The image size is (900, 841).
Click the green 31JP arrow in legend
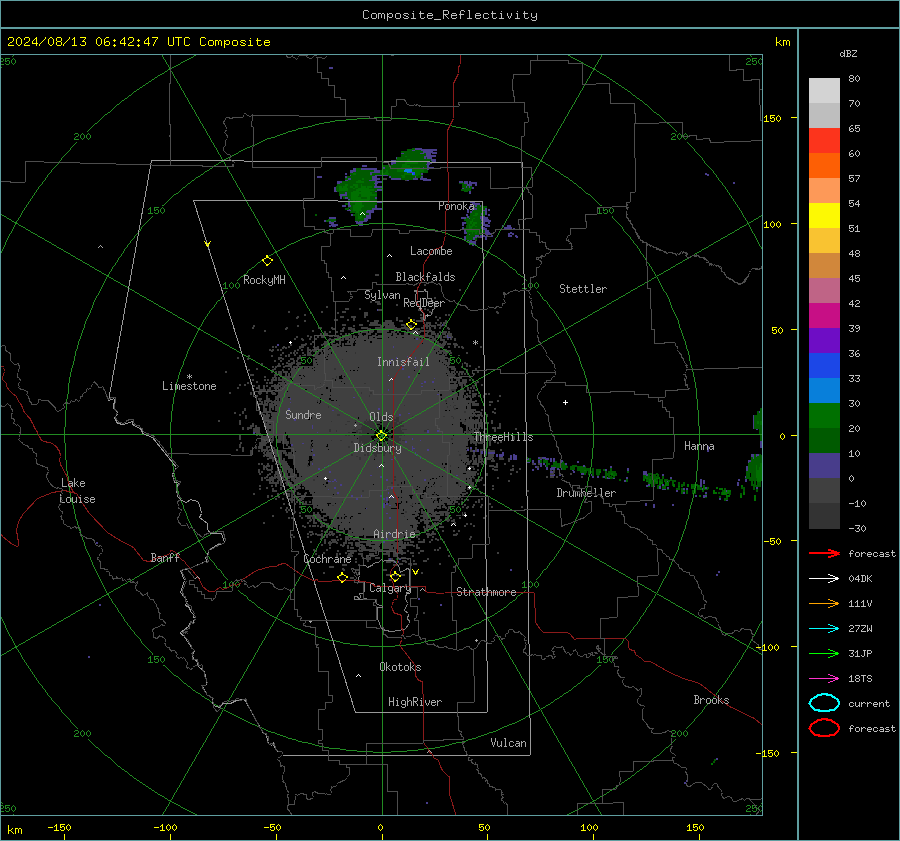click(x=824, y=653)
